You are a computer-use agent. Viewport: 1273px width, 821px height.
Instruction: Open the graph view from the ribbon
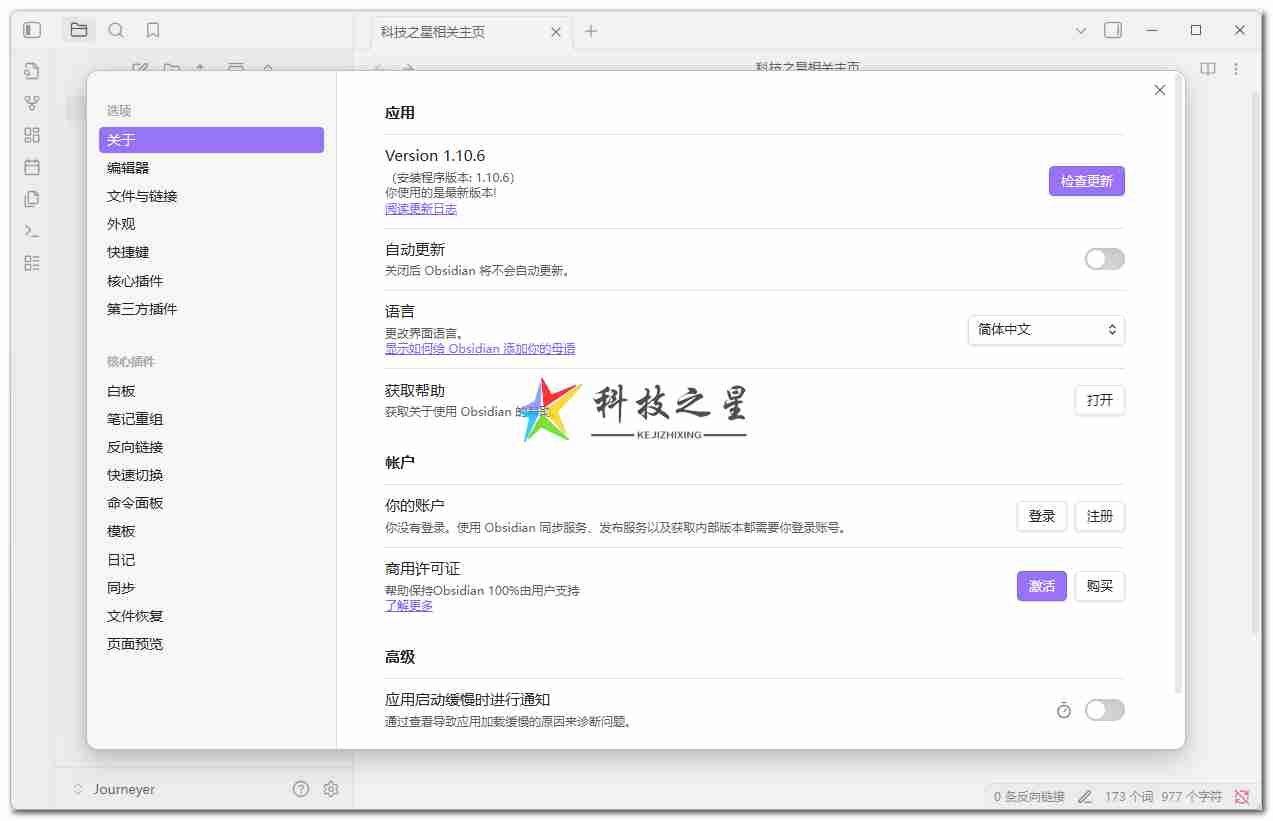pos(31,102)
